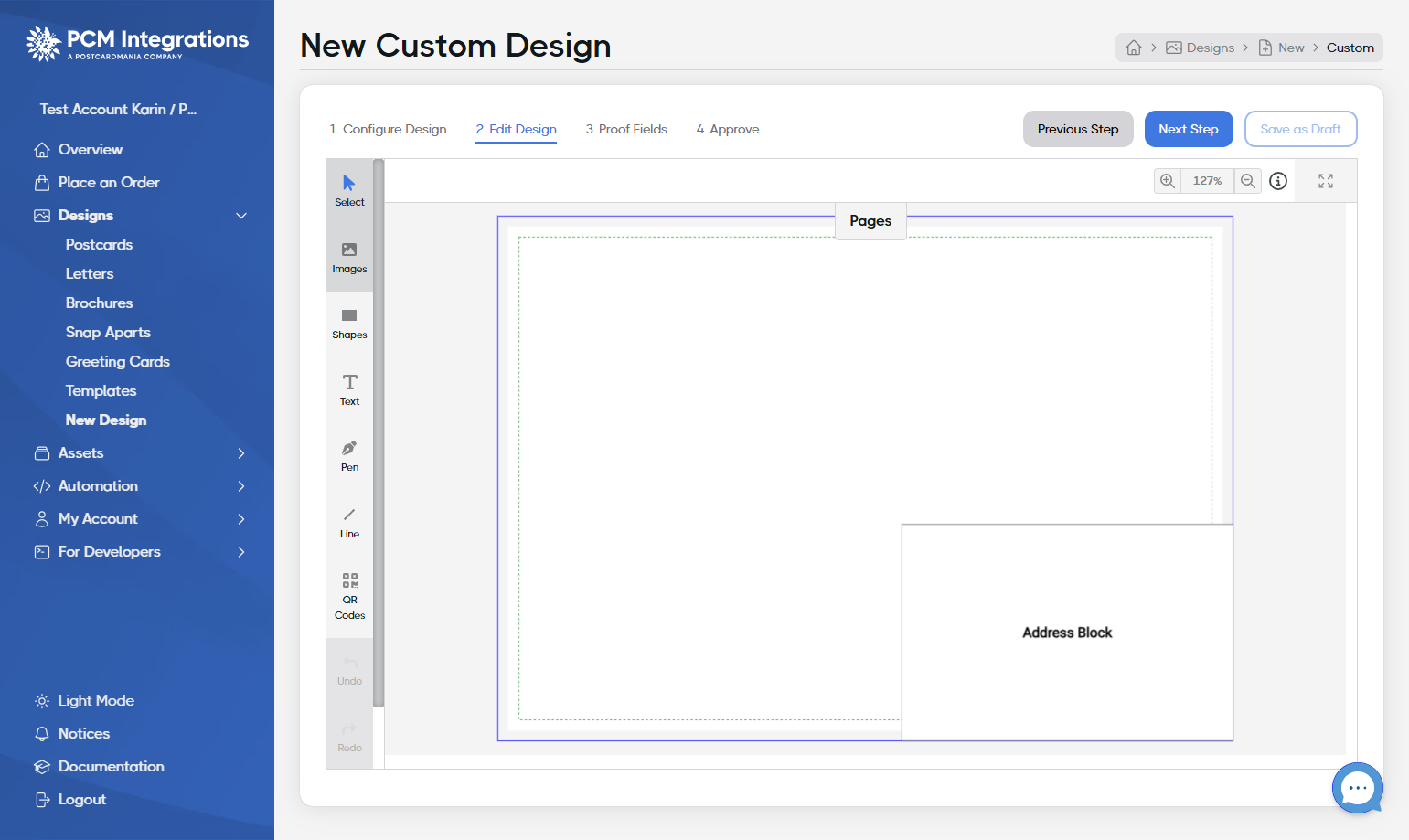Expand the My Account menu
Viewport: 1409px width, 840px height.
click(241, 519)
